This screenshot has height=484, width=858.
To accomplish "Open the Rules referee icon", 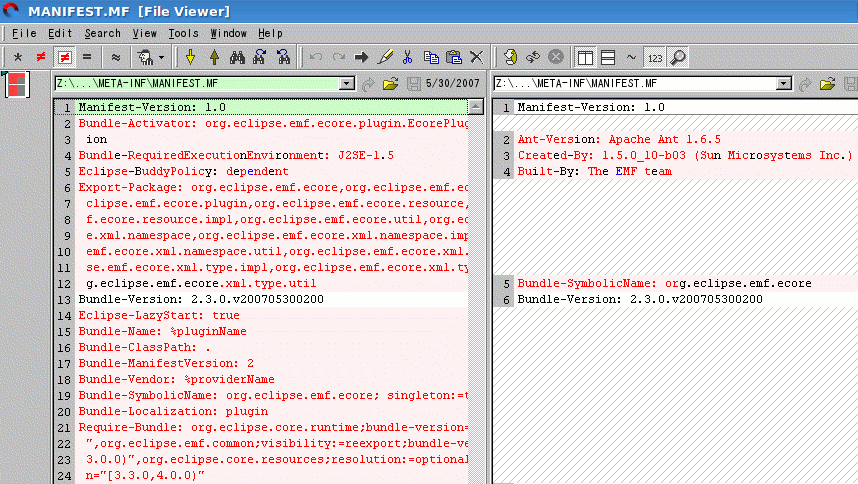I will point(145,57).
